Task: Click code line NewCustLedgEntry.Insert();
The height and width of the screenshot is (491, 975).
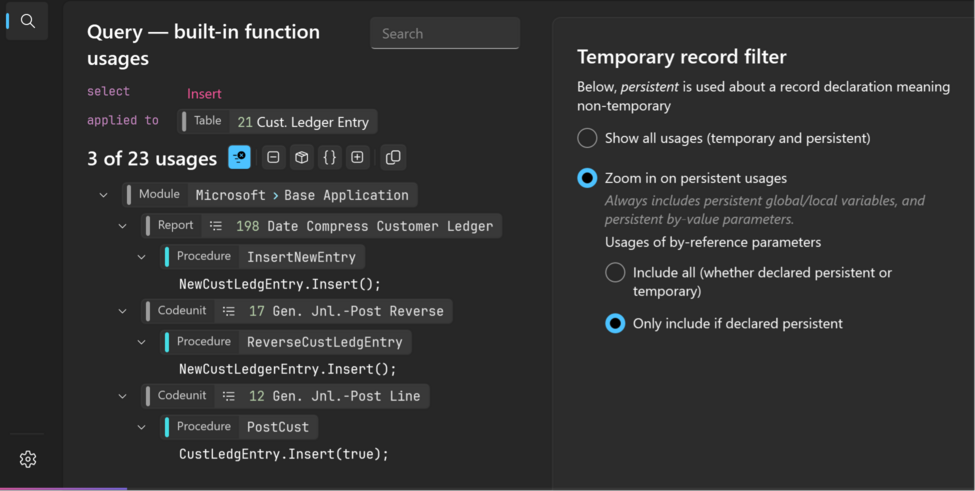Action: tap(280, 284)
